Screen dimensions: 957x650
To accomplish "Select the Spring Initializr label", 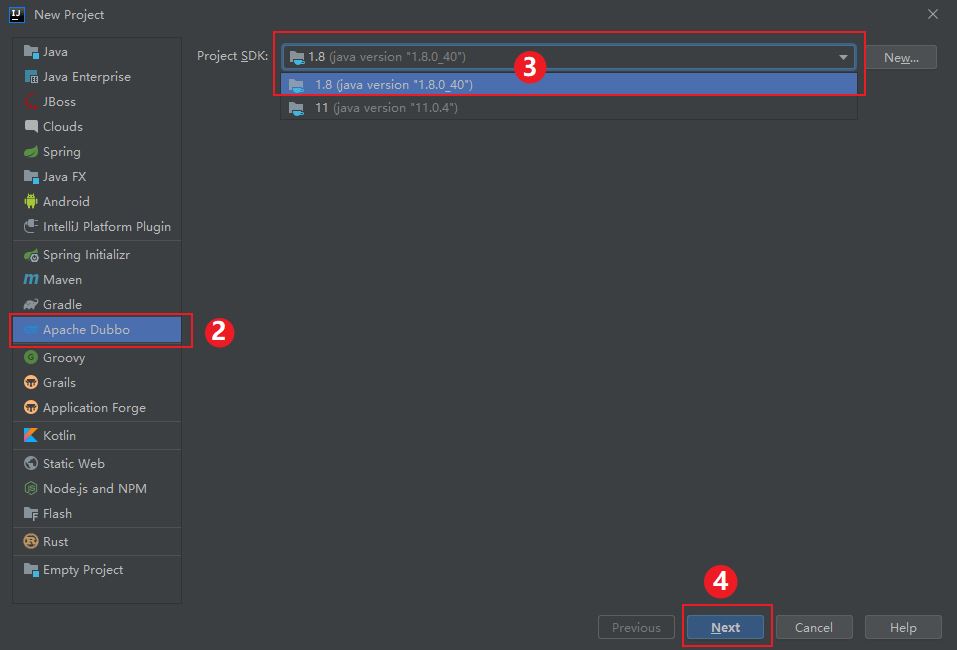I will (86, 255).
